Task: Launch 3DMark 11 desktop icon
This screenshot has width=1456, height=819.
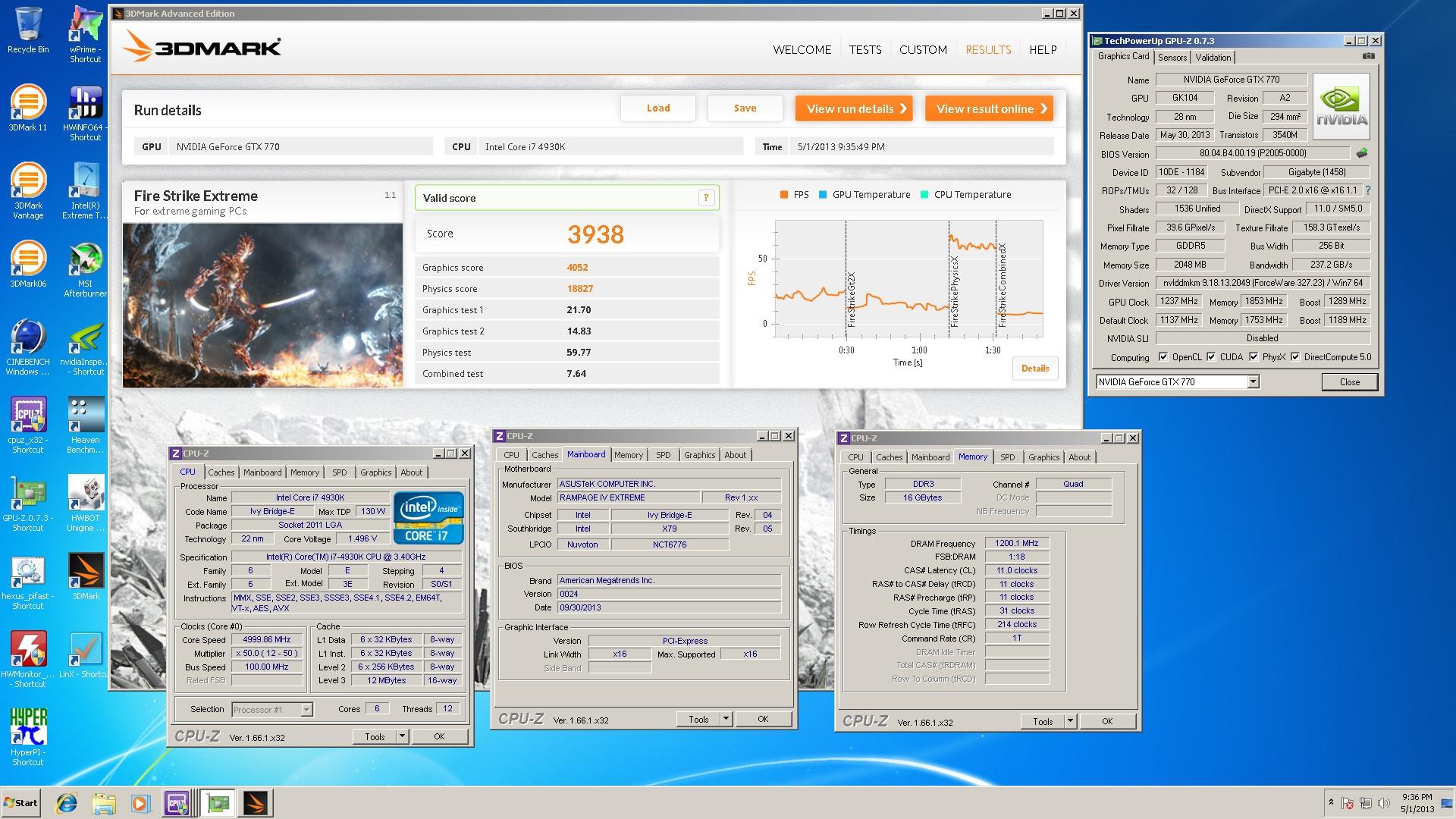Action: pyautogui.click(x=28, y=108)
